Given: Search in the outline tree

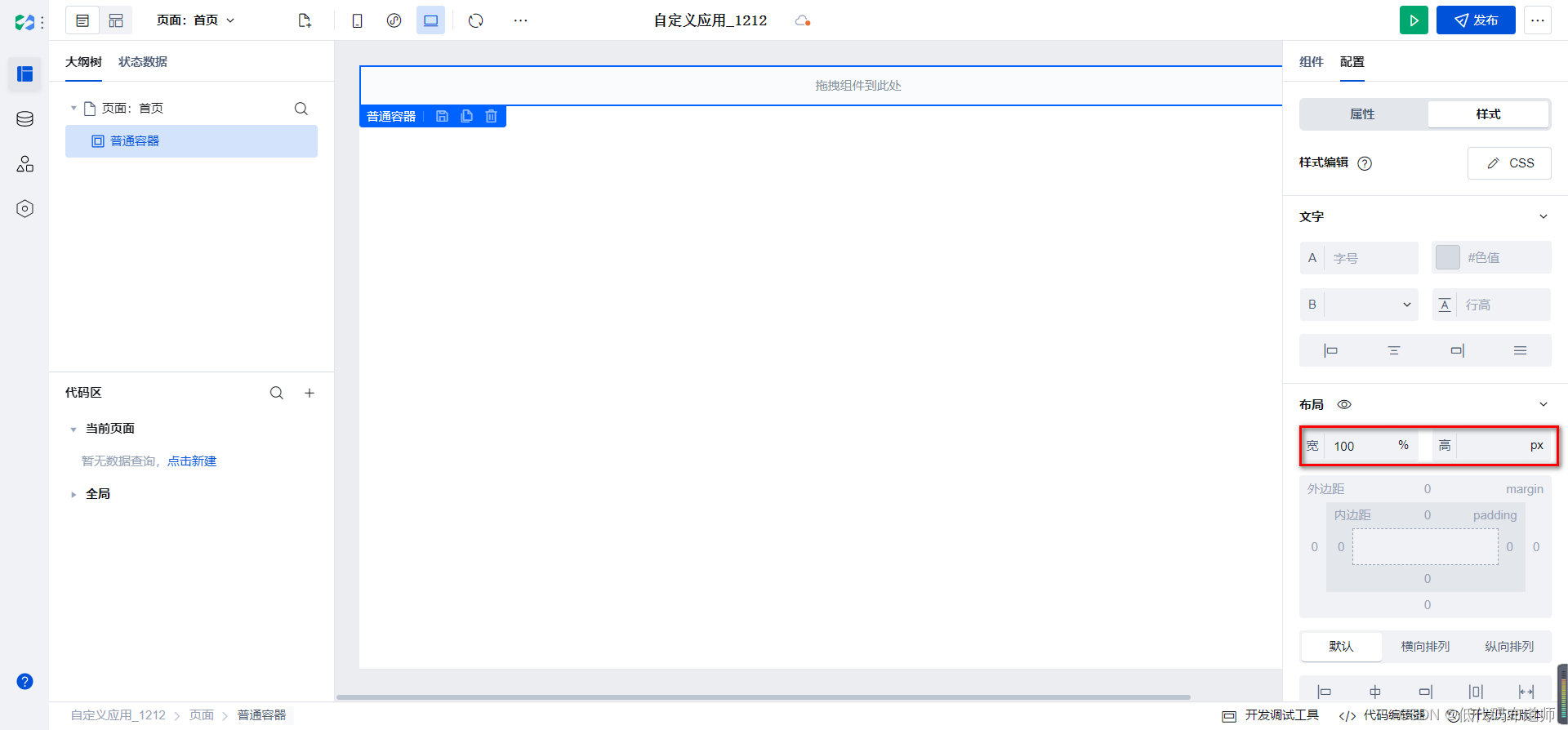Looking at the screenshot, I should (301, 109).
